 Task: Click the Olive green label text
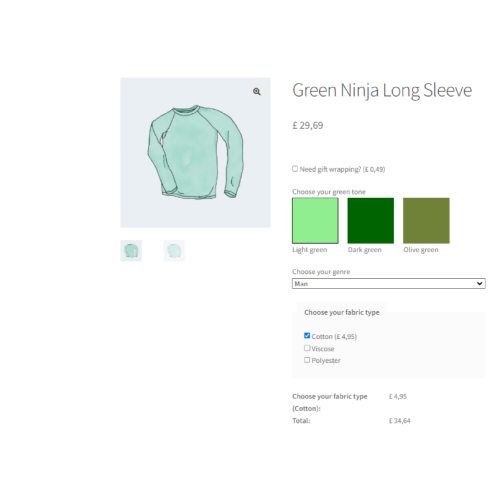421,250
